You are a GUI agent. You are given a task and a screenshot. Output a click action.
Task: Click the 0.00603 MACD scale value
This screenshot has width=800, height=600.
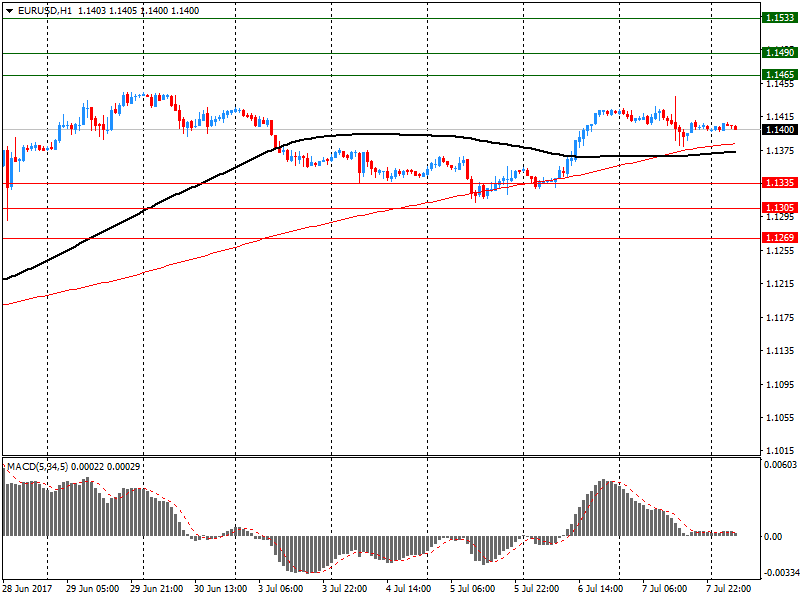pos(780,464)
